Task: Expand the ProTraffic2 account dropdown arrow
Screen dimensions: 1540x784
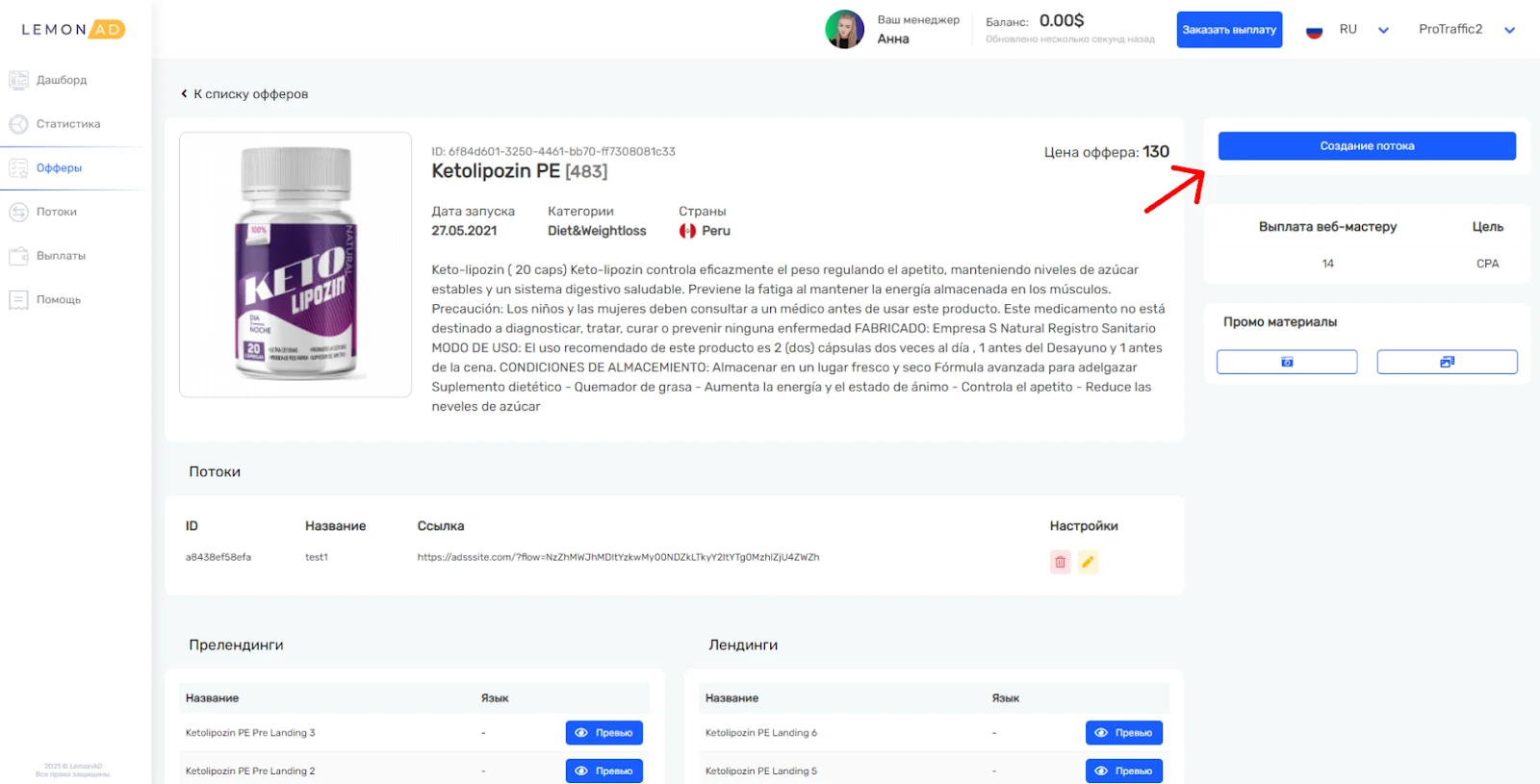Action: pos(1509,30)
